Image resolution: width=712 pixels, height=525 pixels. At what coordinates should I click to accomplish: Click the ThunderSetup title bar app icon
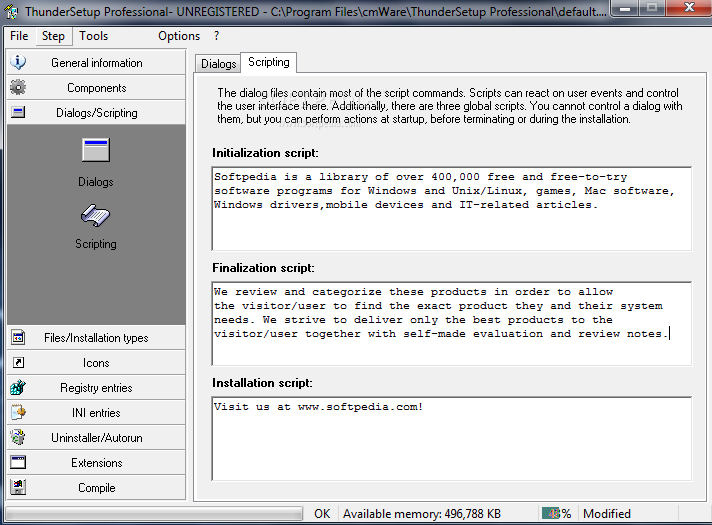coord(11,11)
